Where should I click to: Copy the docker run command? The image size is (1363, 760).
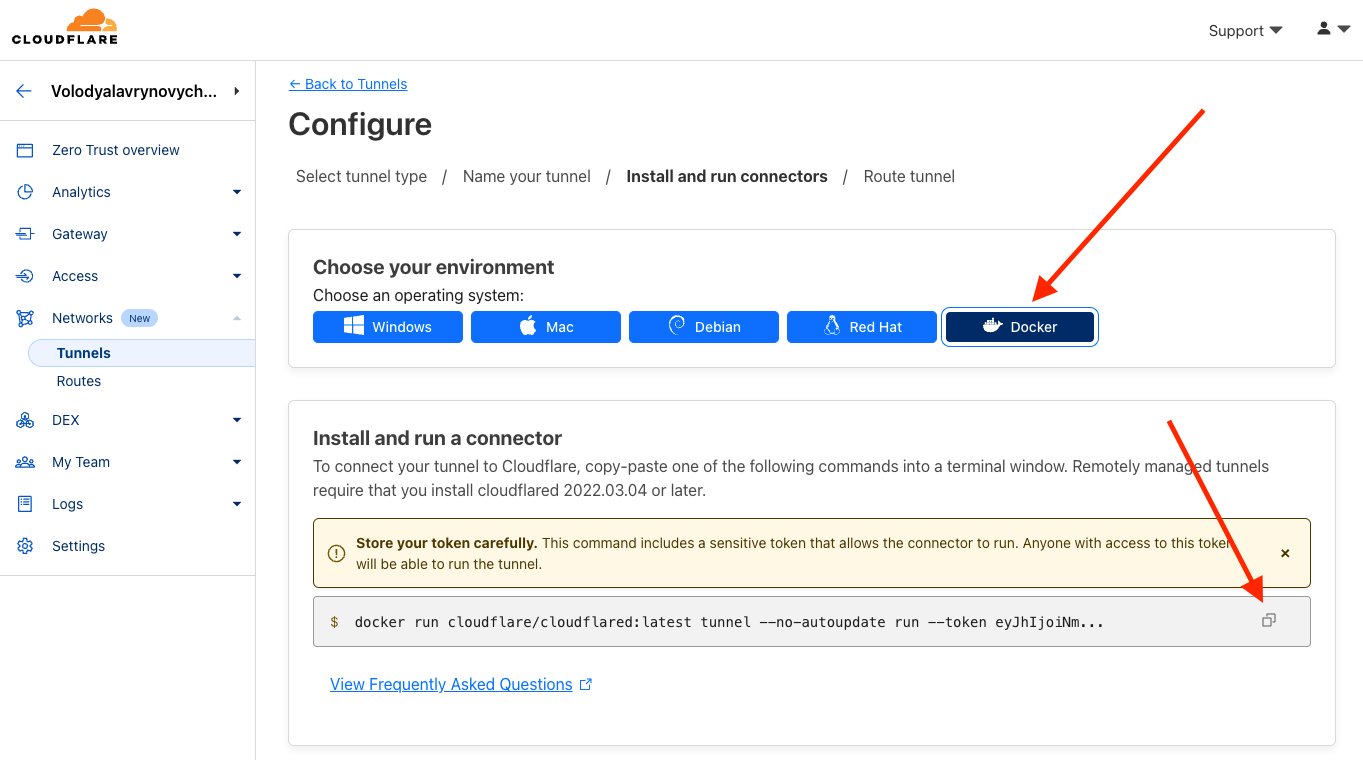(x=1268, y=621)
